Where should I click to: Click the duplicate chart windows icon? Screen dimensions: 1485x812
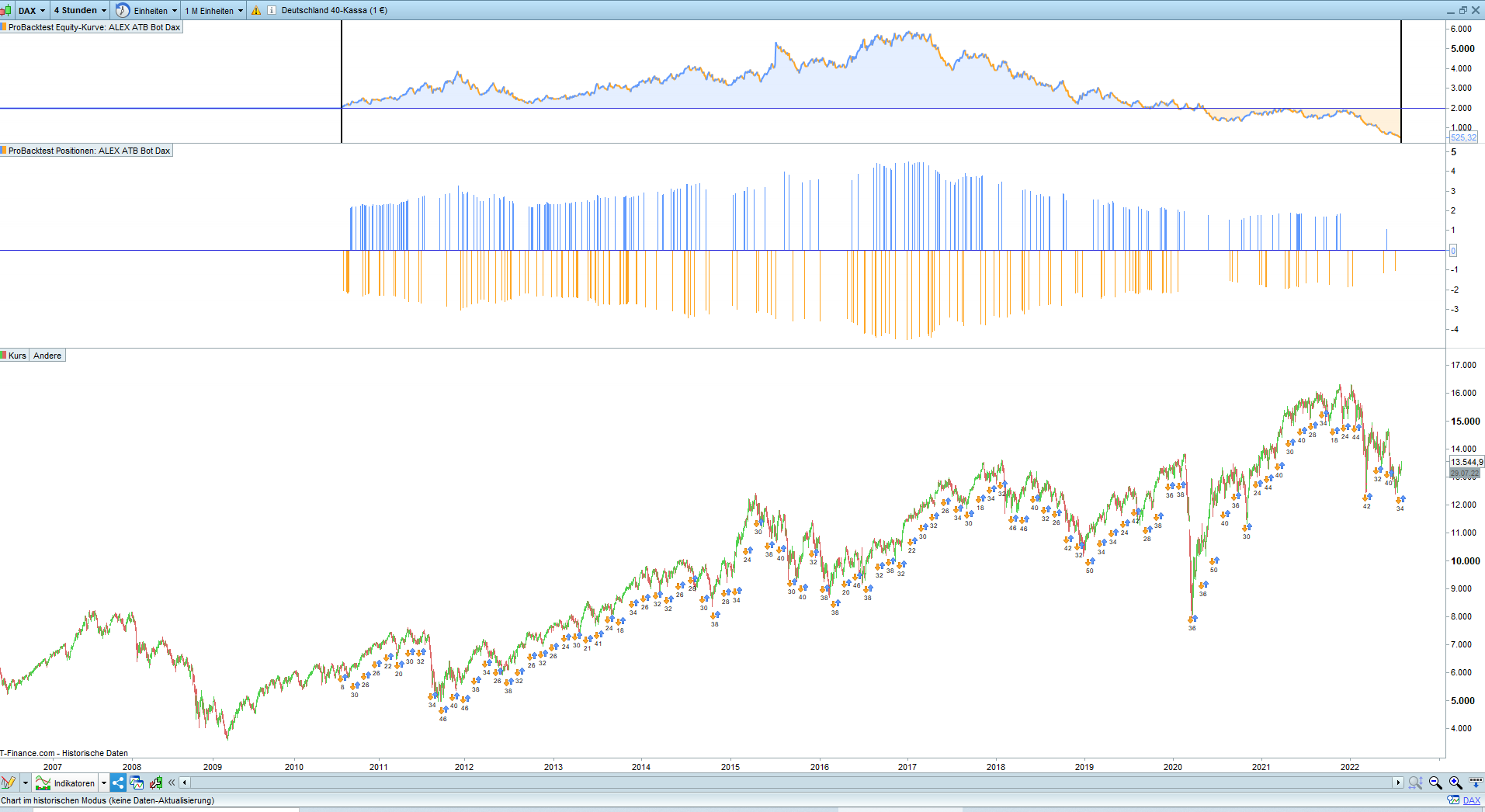point(137,783)
